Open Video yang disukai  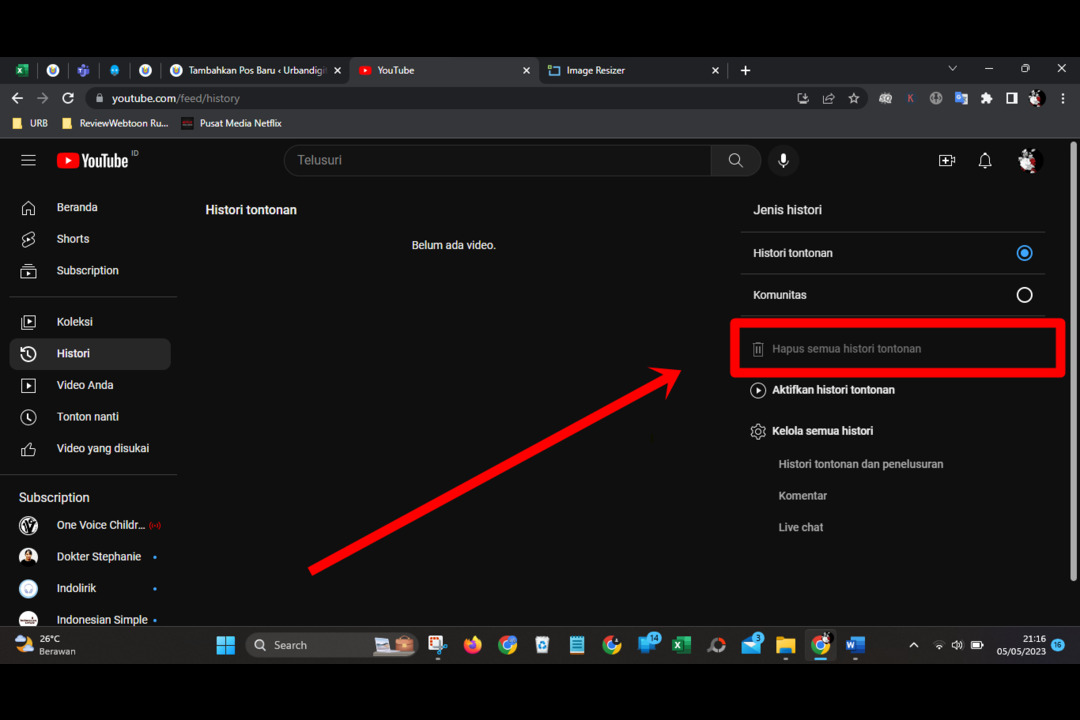pos(90,449)
